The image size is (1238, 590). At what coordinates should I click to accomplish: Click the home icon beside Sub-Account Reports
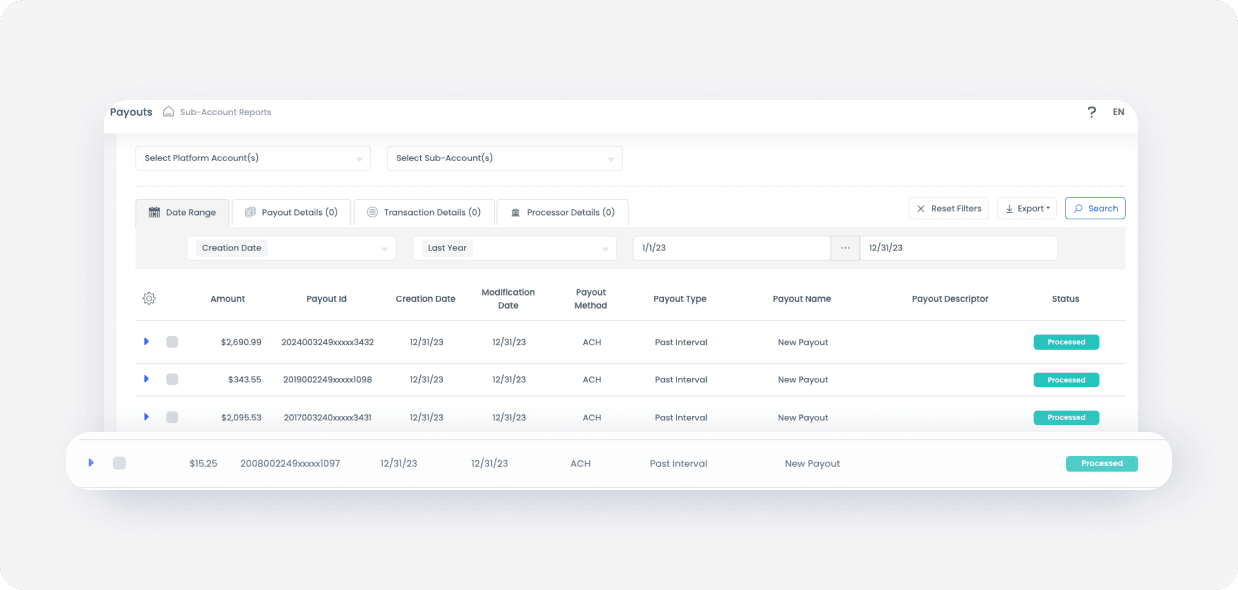[169, 112]
